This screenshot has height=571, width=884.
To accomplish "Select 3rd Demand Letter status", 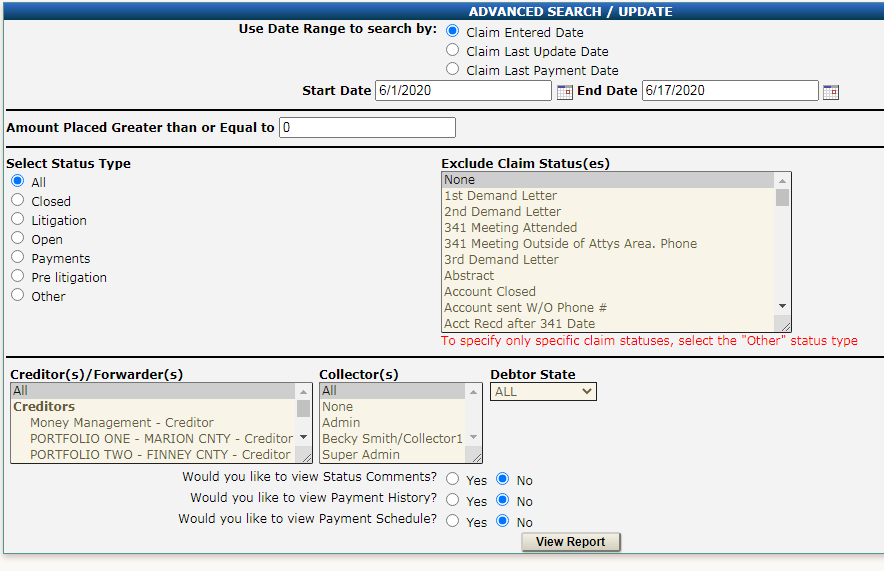I will [608, 259].
